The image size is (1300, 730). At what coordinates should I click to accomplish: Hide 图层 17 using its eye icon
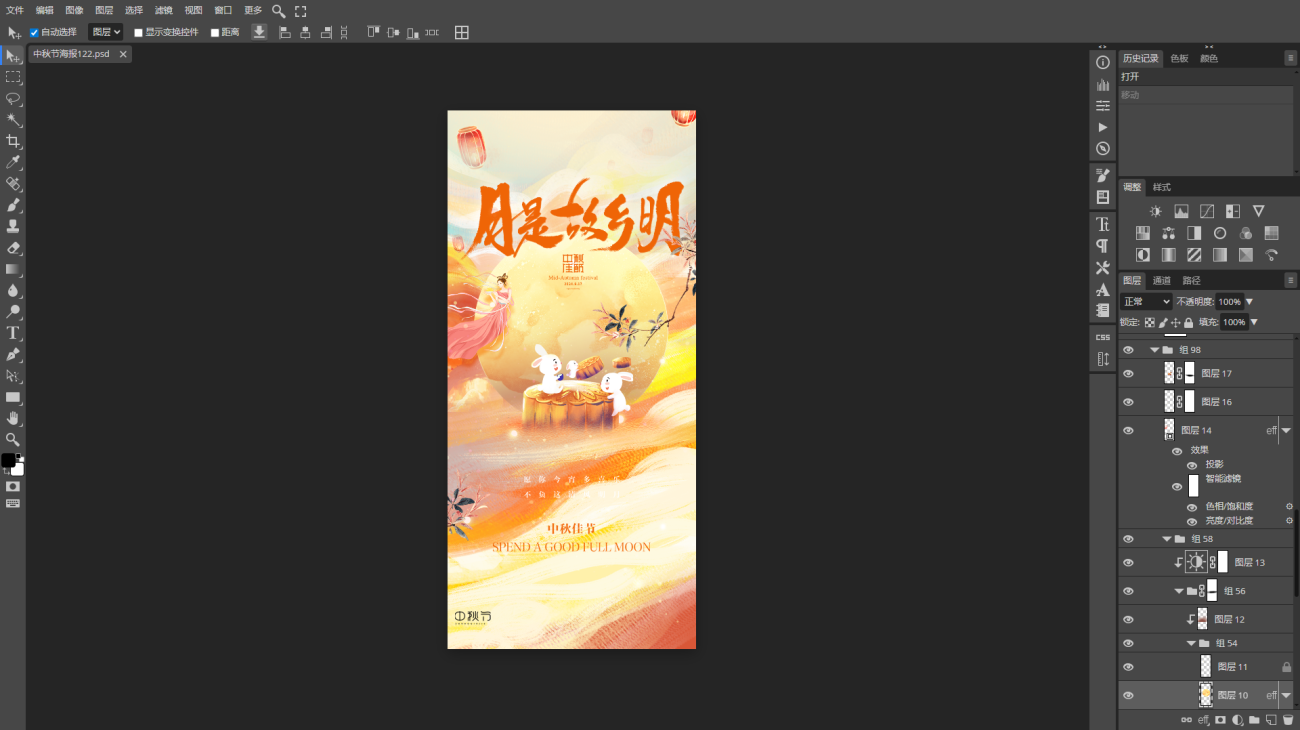[1128, 373]
